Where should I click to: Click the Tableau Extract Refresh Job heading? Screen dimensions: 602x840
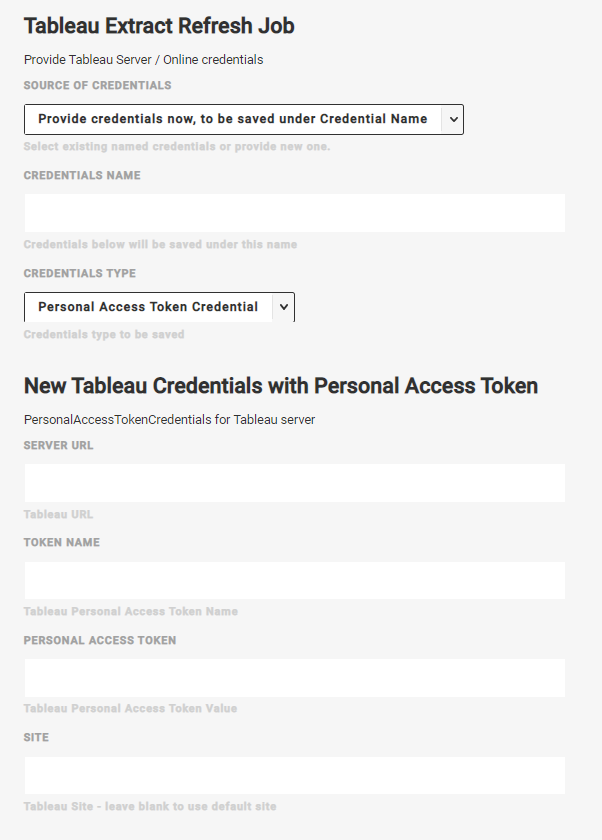pos(159,26)
